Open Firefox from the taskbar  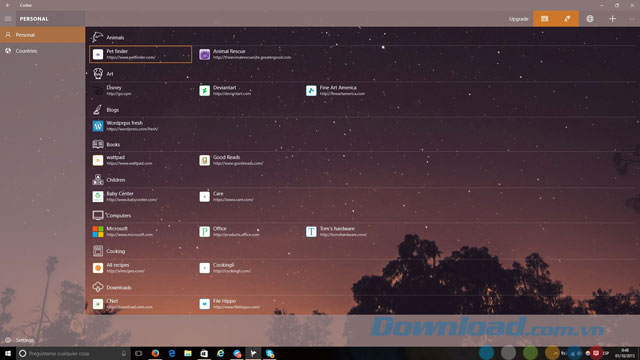click(x=155, y=353)
